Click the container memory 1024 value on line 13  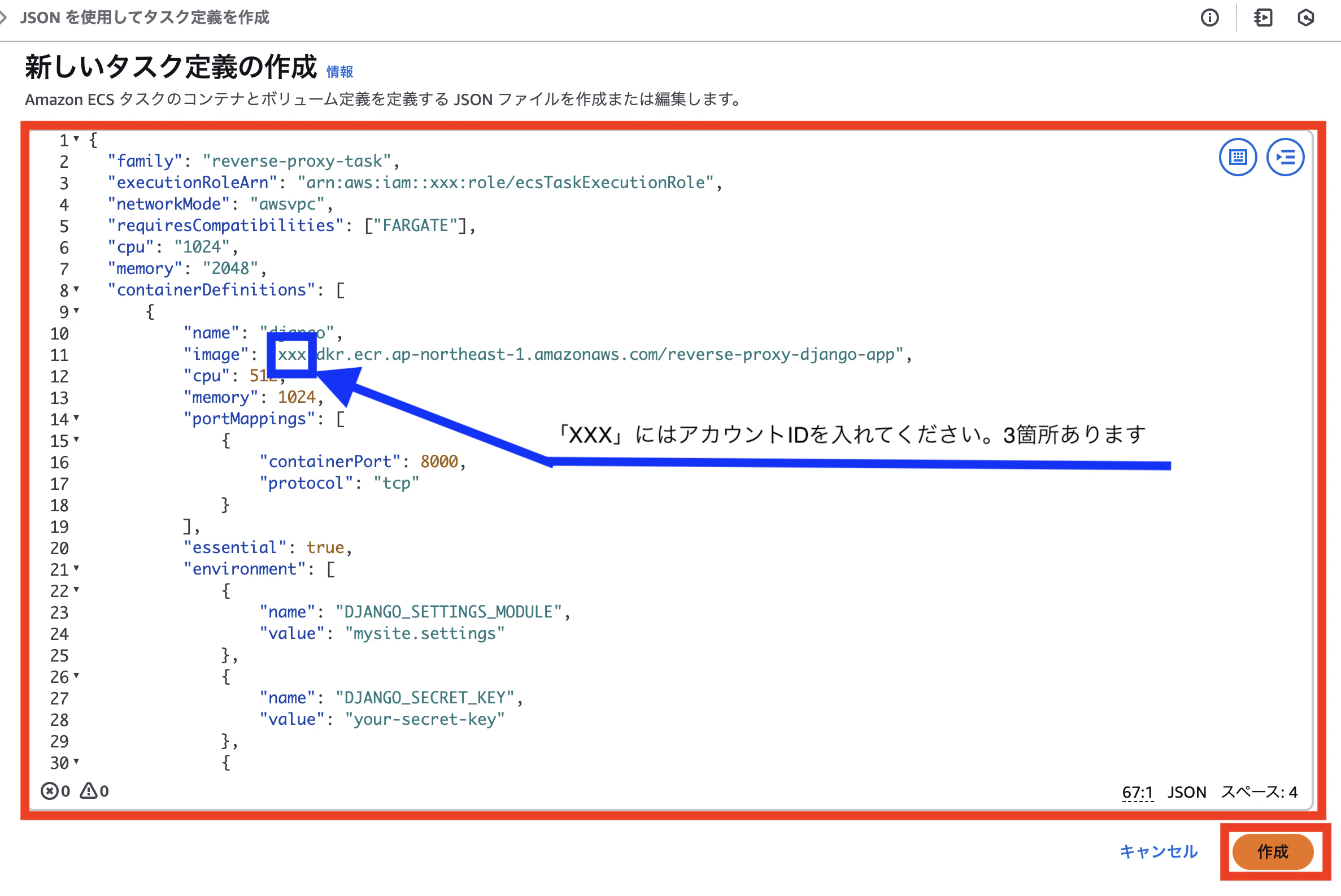297,397
